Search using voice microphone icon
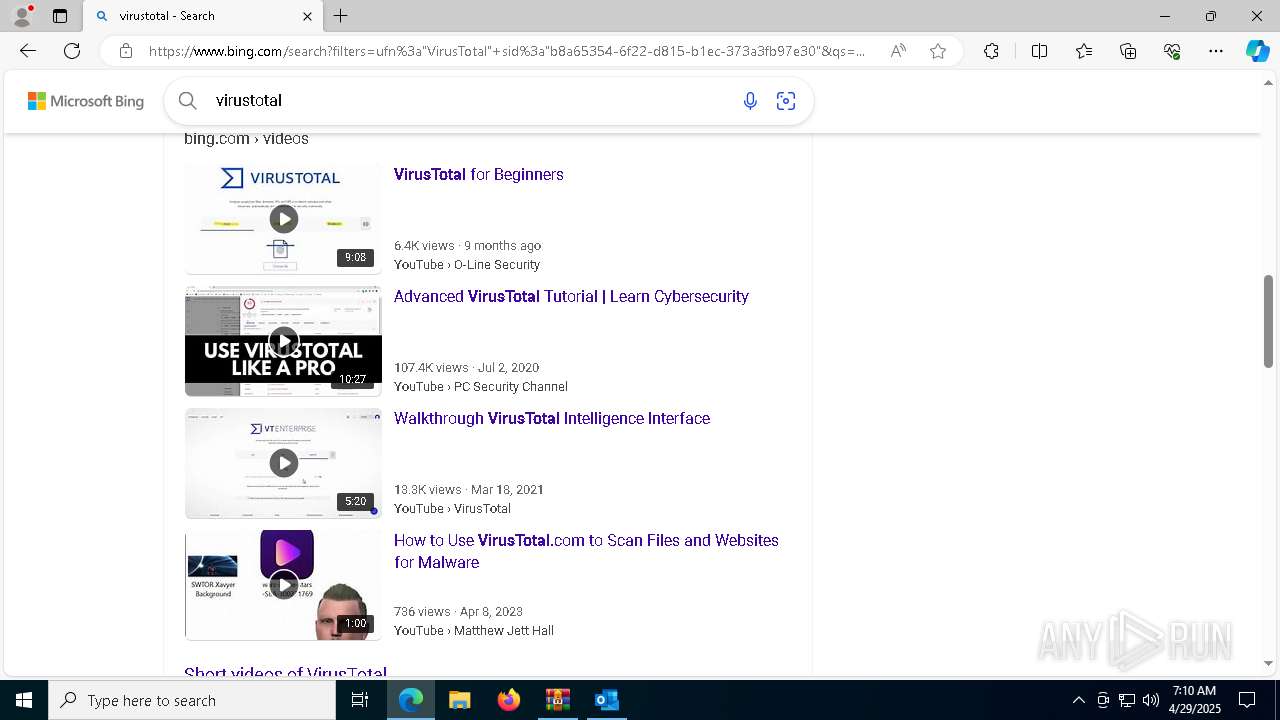The width and height of the screenshot is (1280, 720). point(750,101)
